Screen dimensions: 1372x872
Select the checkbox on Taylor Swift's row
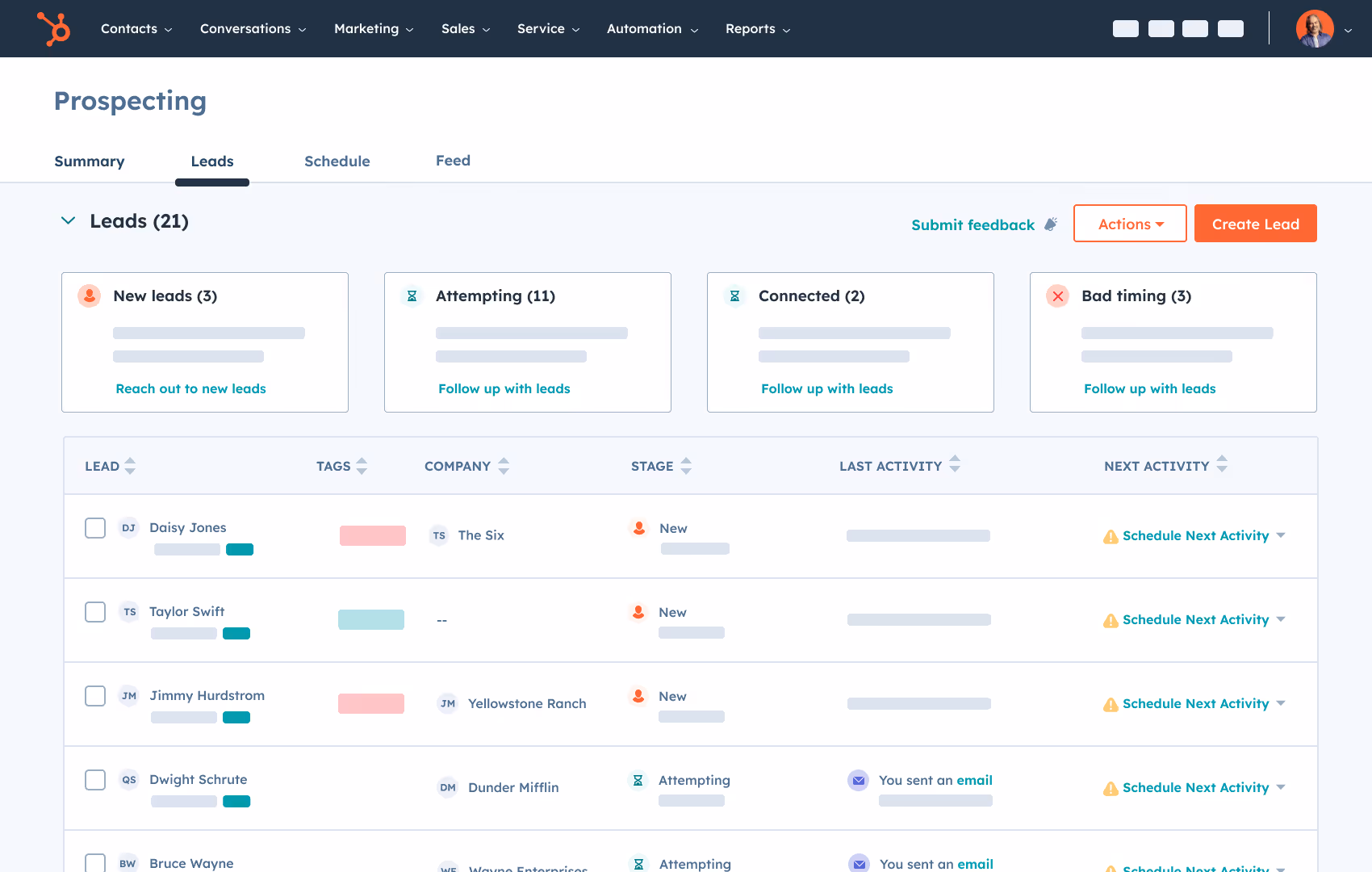coord(94,612)
